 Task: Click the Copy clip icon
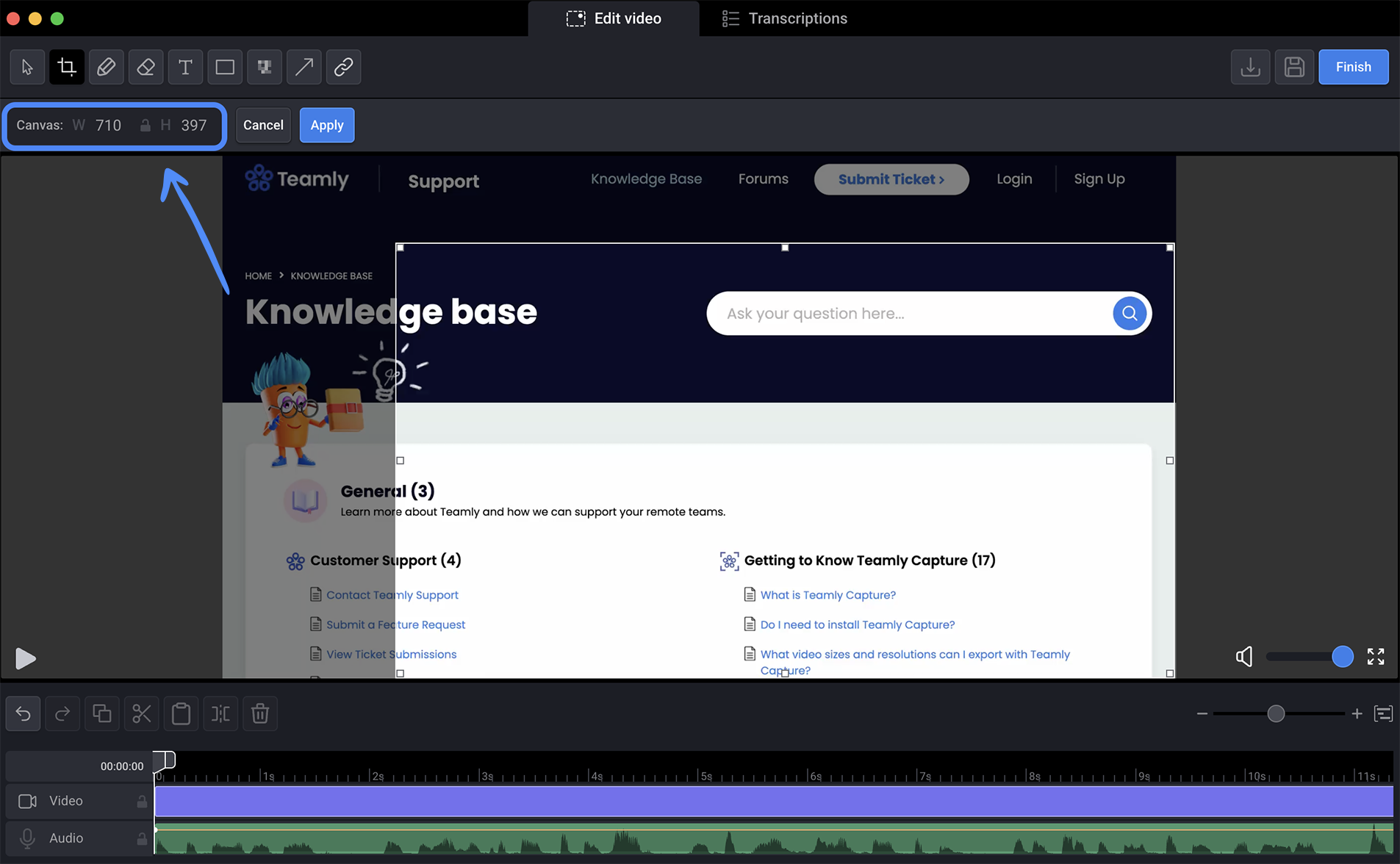[102, 713]
